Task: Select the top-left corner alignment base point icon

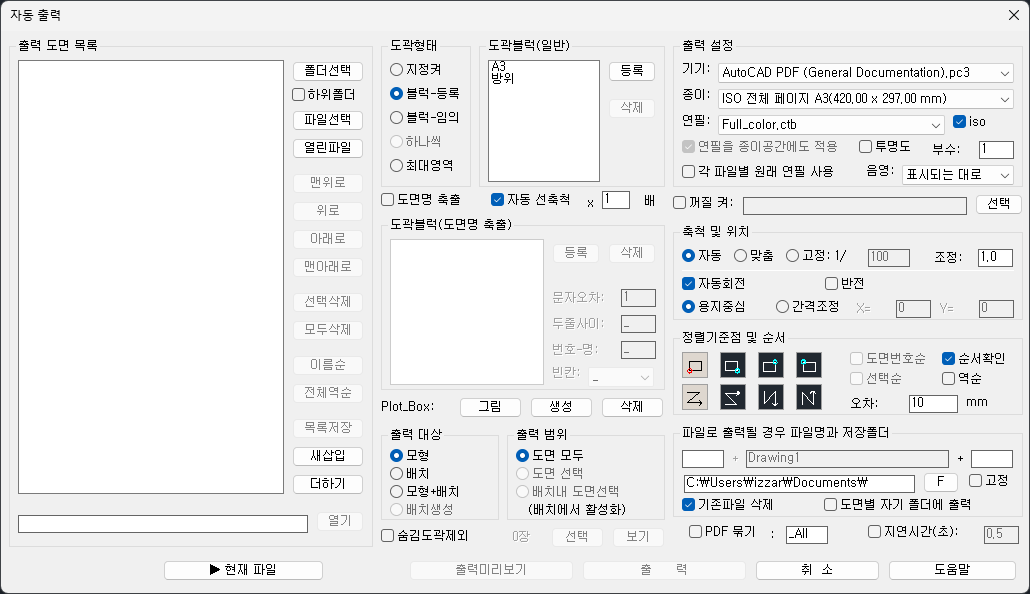Action: [809, 365]
